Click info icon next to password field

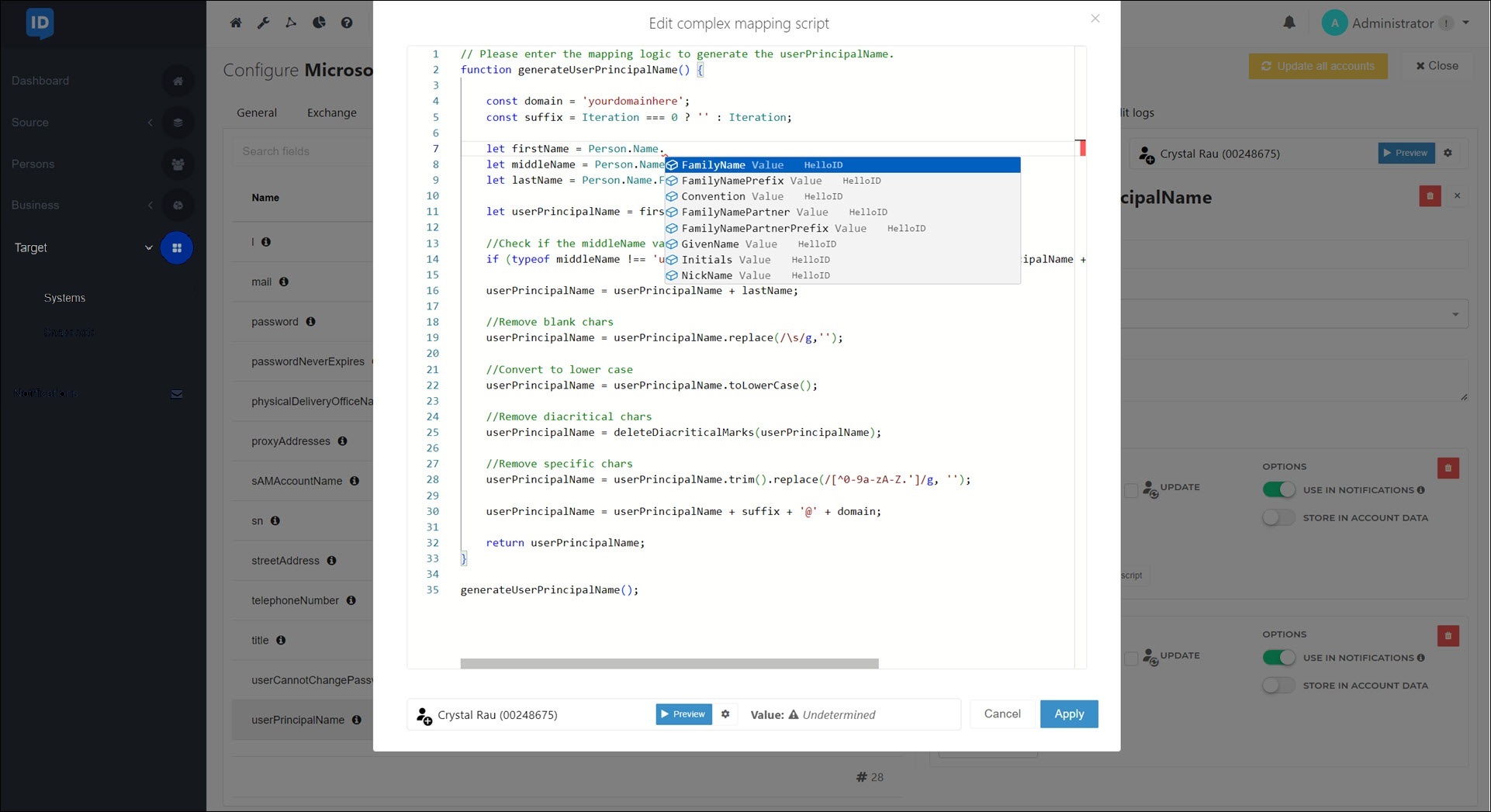311,322
